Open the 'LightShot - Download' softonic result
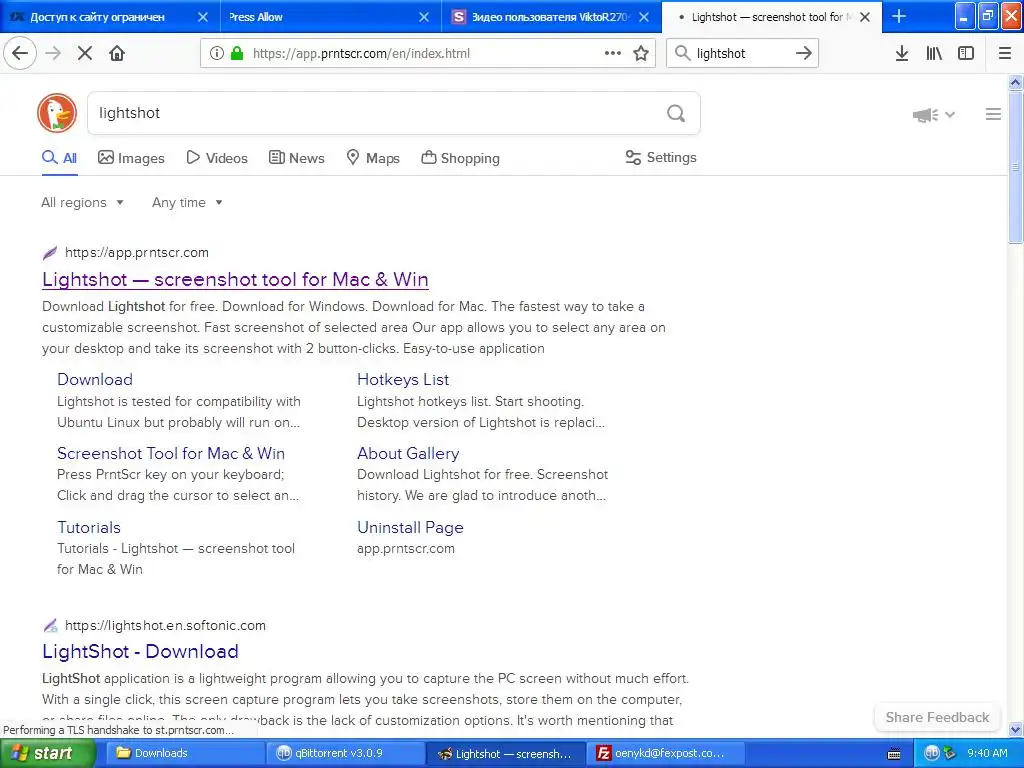Screen dimensions: 1024x768 (x=140, y=652)
